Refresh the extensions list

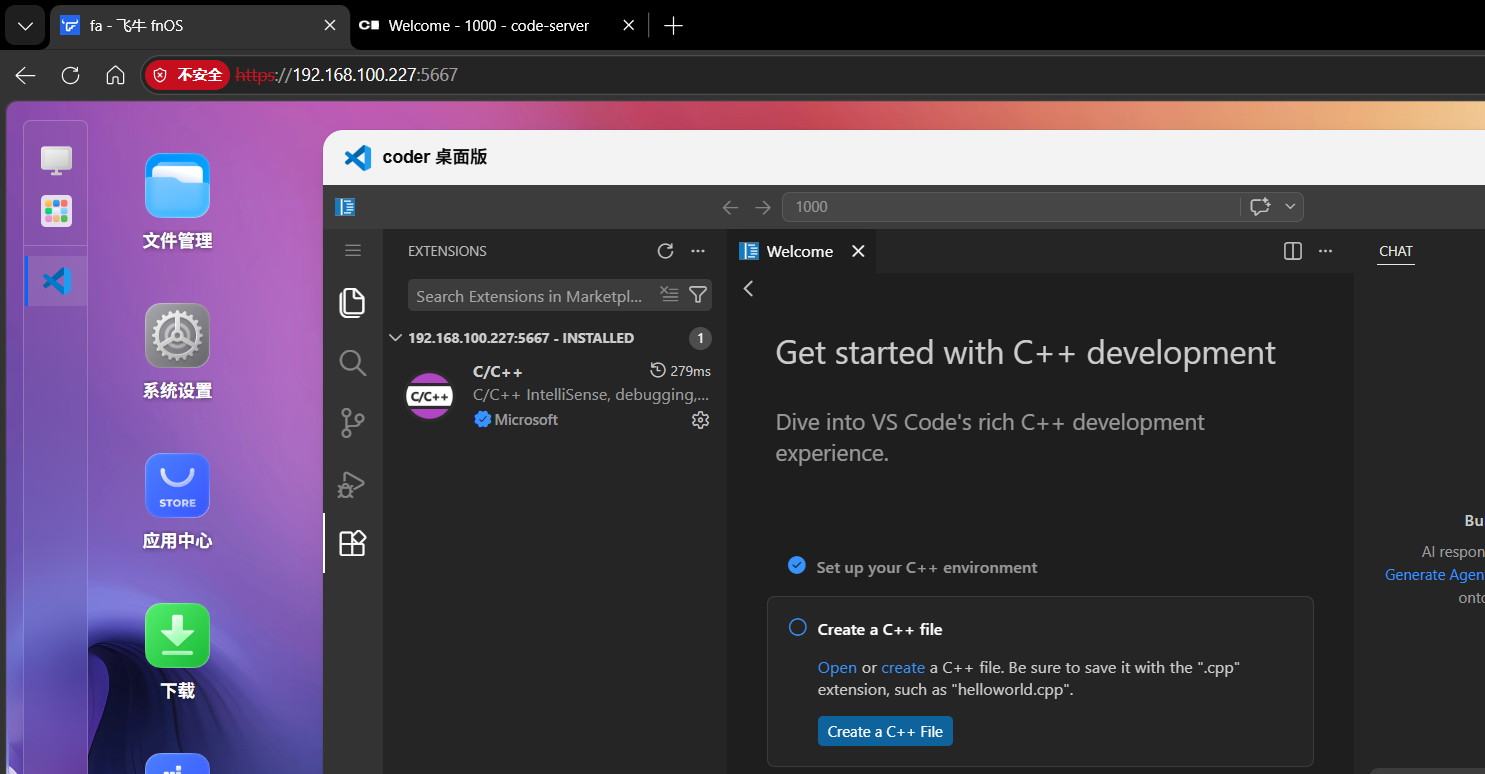[665, 251]
